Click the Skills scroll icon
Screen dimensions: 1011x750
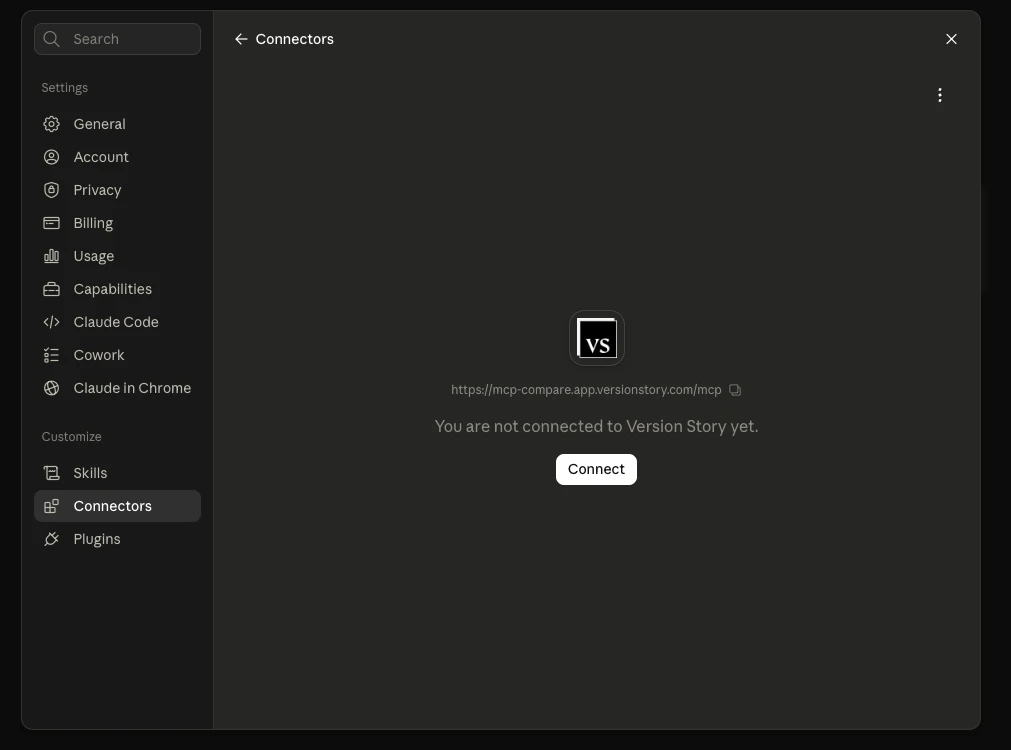[x=52, y=473]
